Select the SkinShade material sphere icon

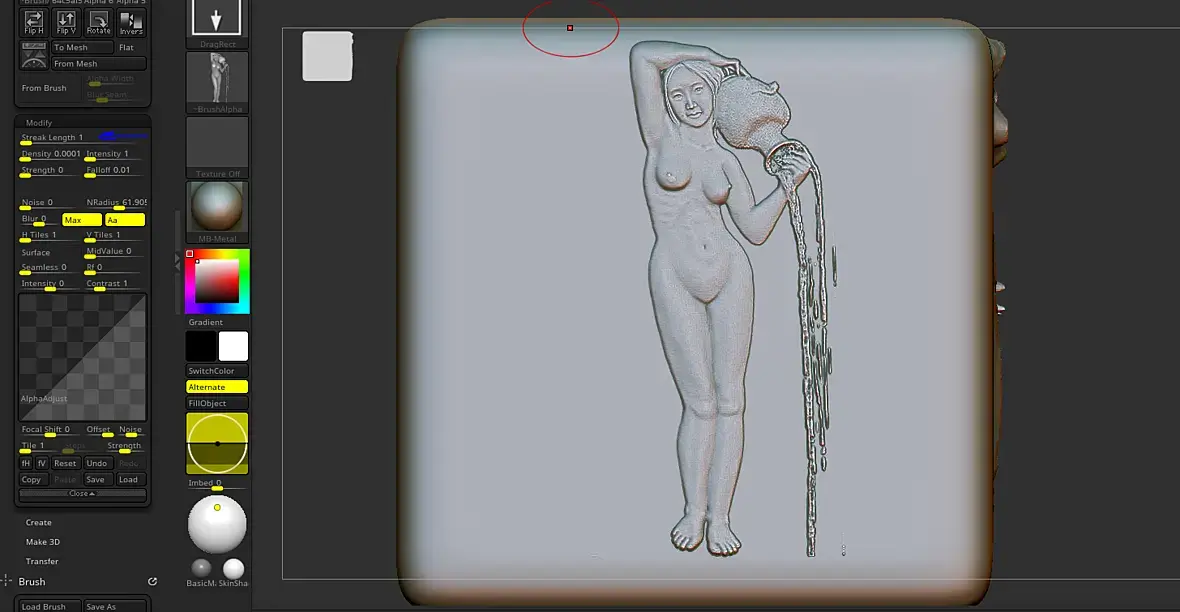[x=233, y=568]
